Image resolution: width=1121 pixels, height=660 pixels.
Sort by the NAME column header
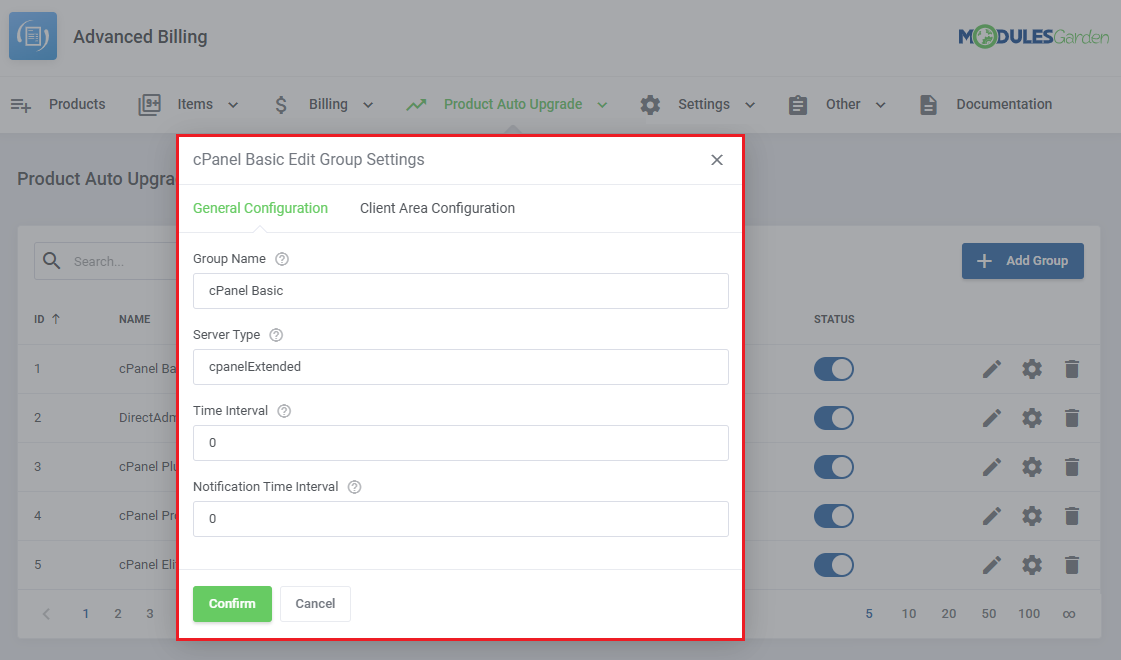134,319
